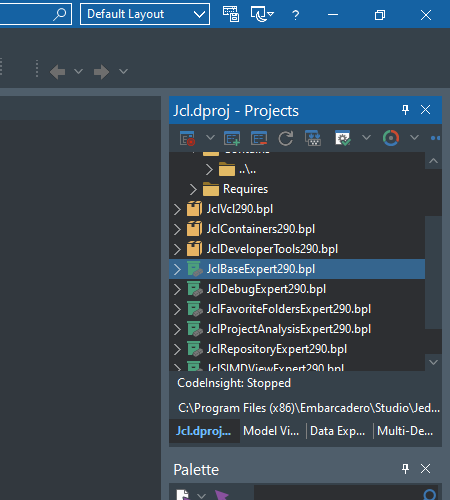
Task: Open the Default Layout dropdown
Action: point(145,14)
